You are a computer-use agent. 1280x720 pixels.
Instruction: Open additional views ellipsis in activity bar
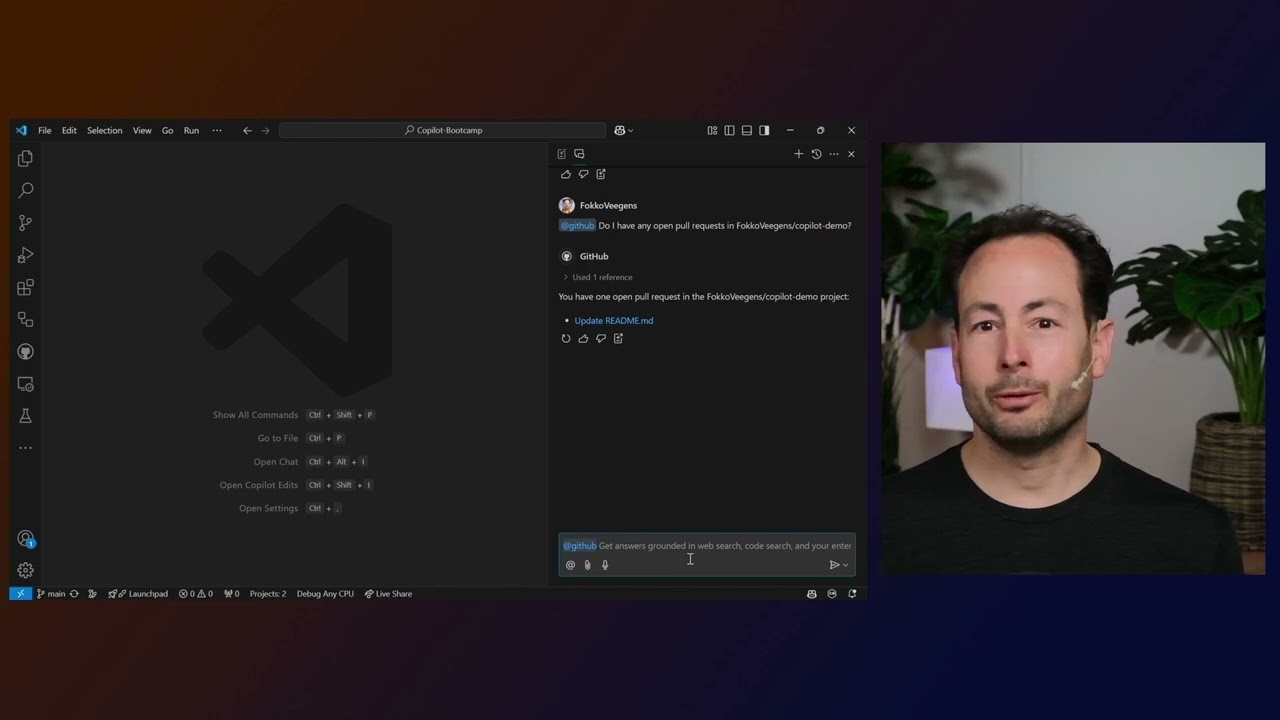pyautogui.click(x=25, y=448)
